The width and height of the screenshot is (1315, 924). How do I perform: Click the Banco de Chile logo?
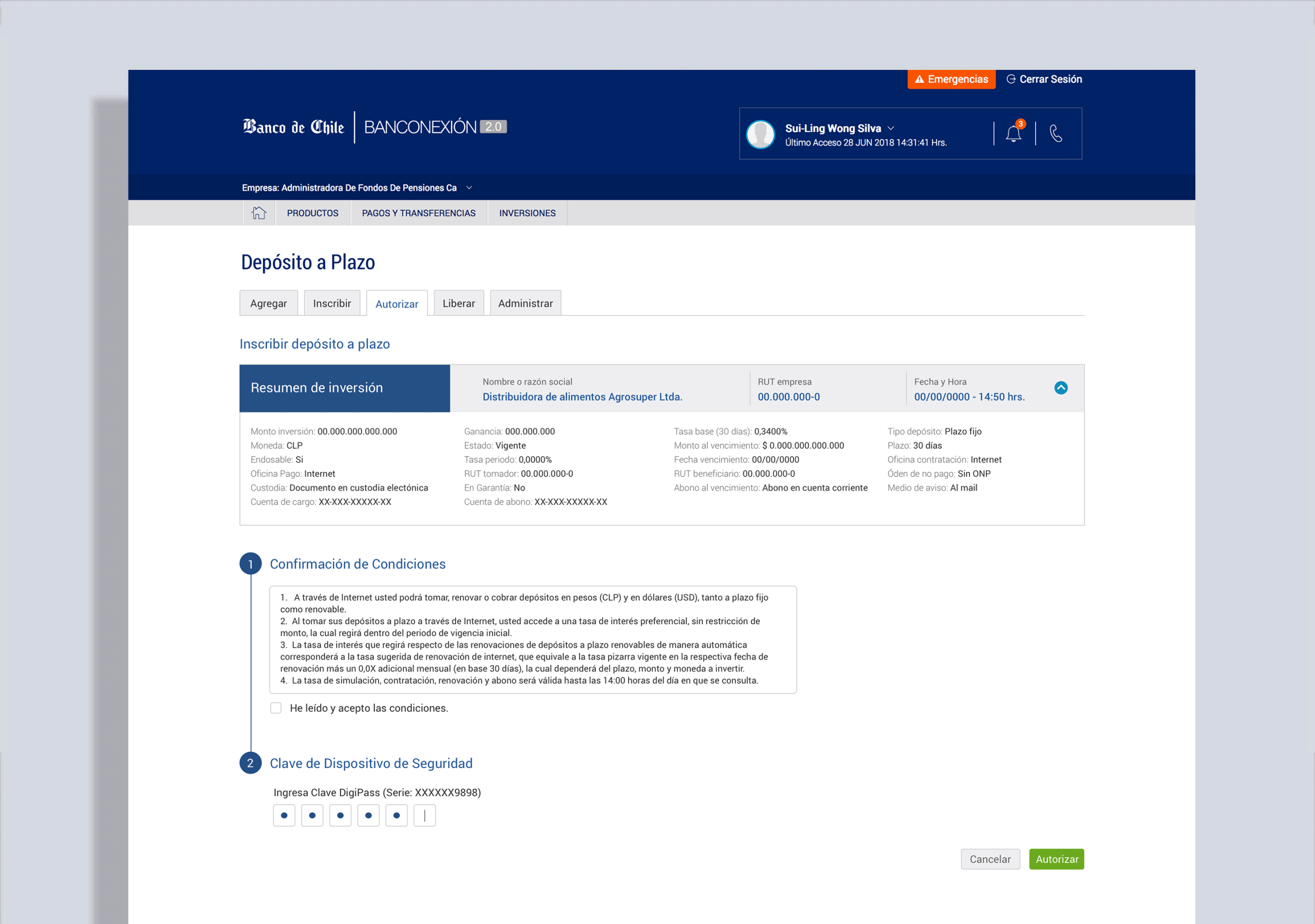(x=293, y=126)
